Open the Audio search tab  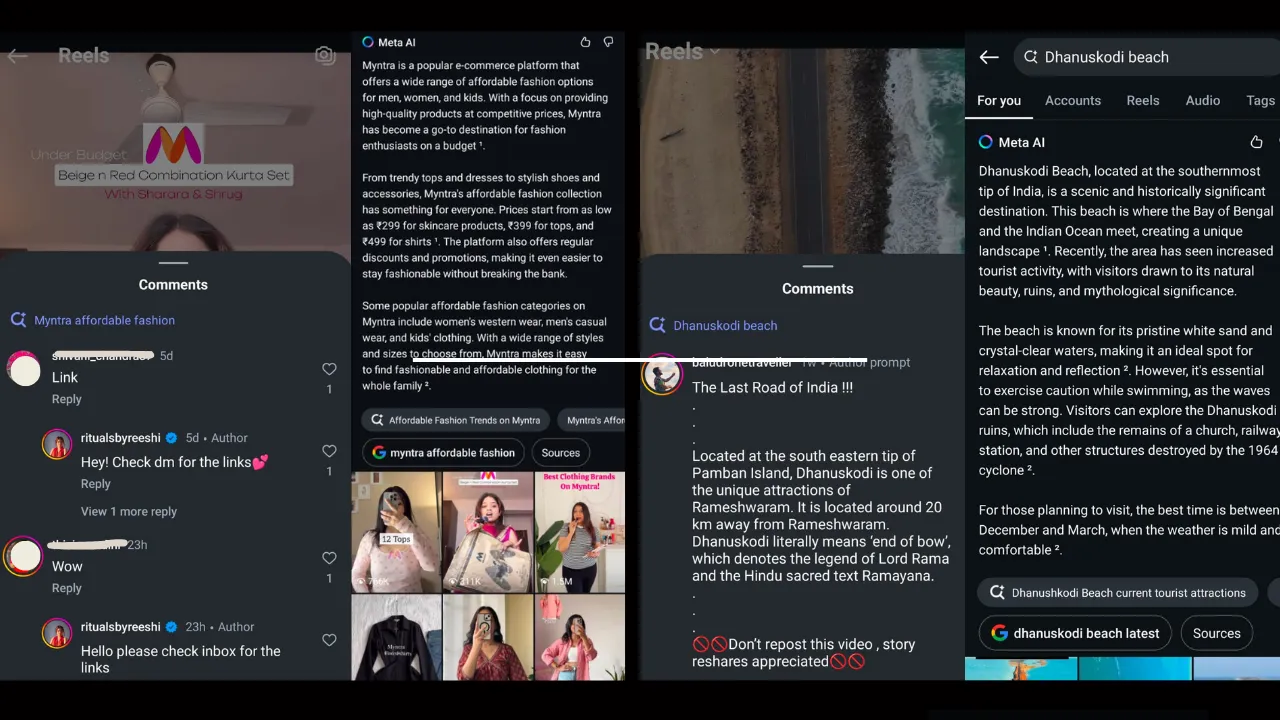(x=1203, y=100)
